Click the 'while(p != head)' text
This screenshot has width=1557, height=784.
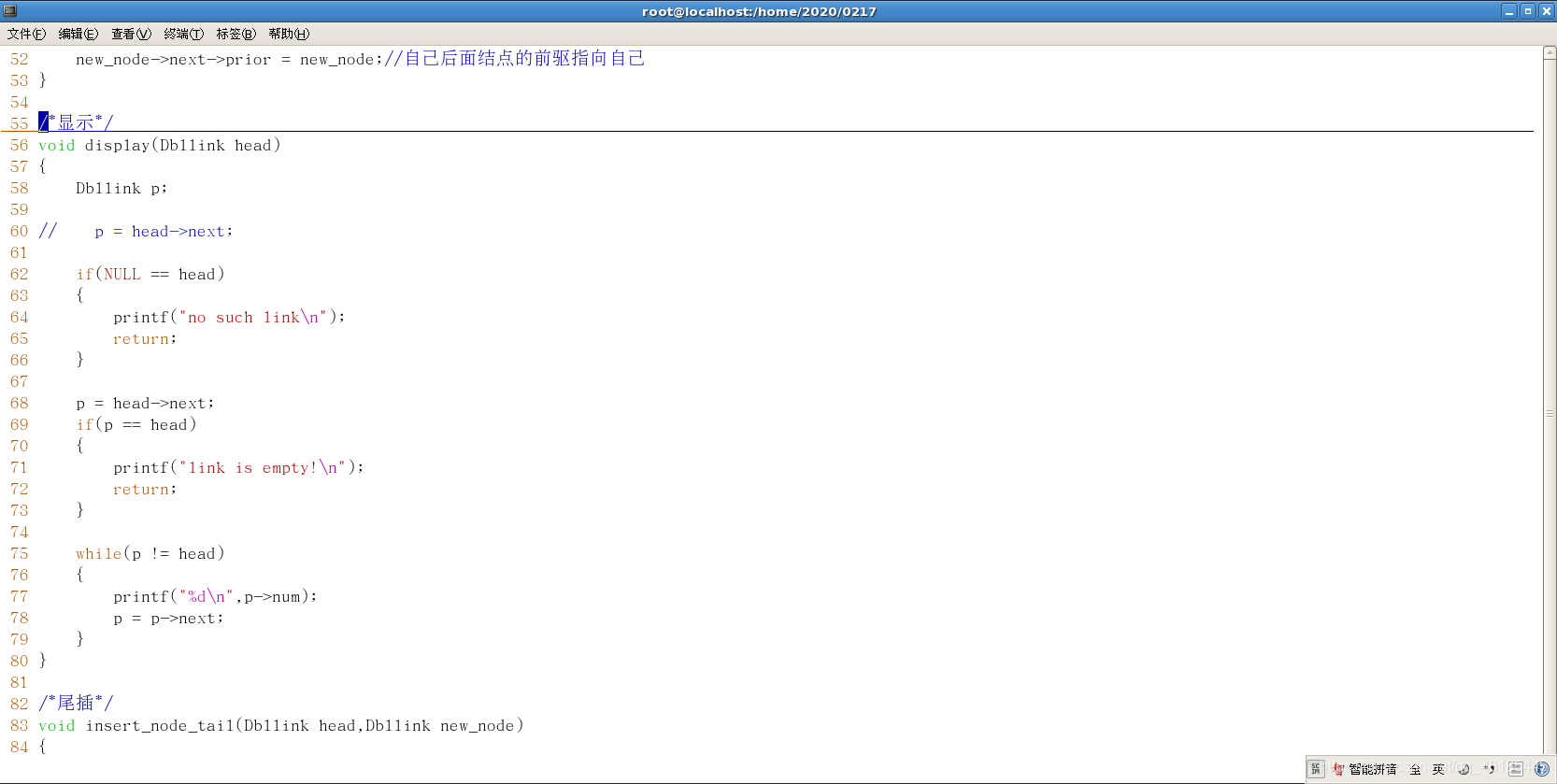click(x=150, y=553)
